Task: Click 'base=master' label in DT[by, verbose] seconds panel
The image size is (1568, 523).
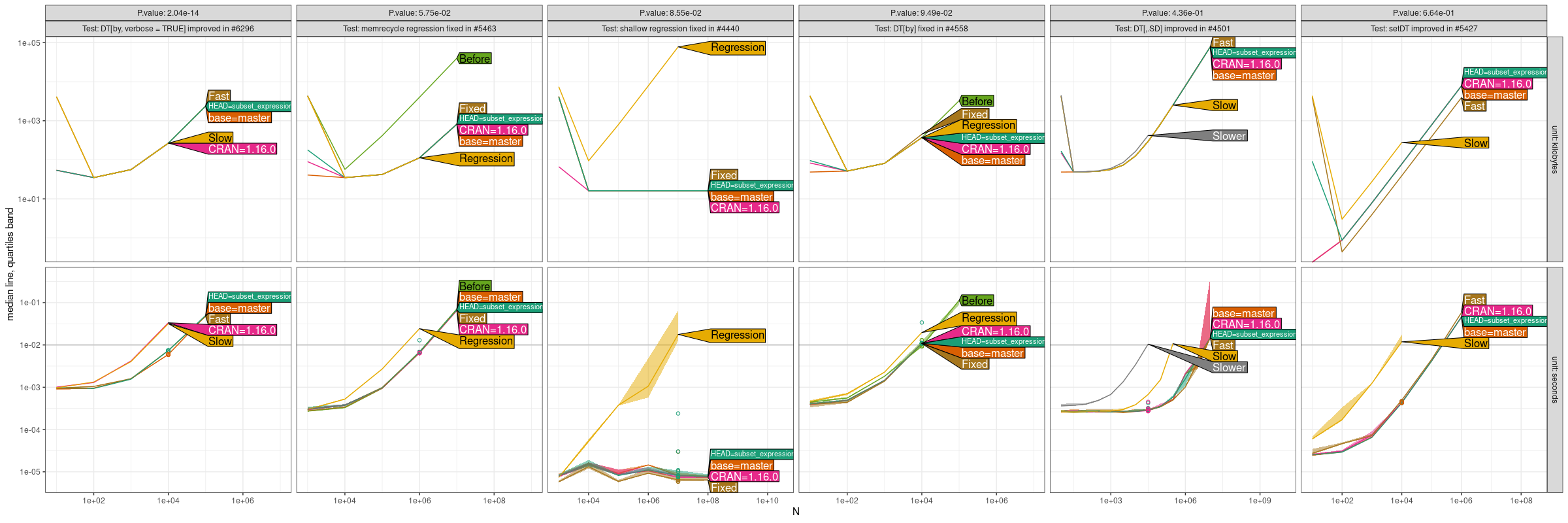Action: coord(239,308)
